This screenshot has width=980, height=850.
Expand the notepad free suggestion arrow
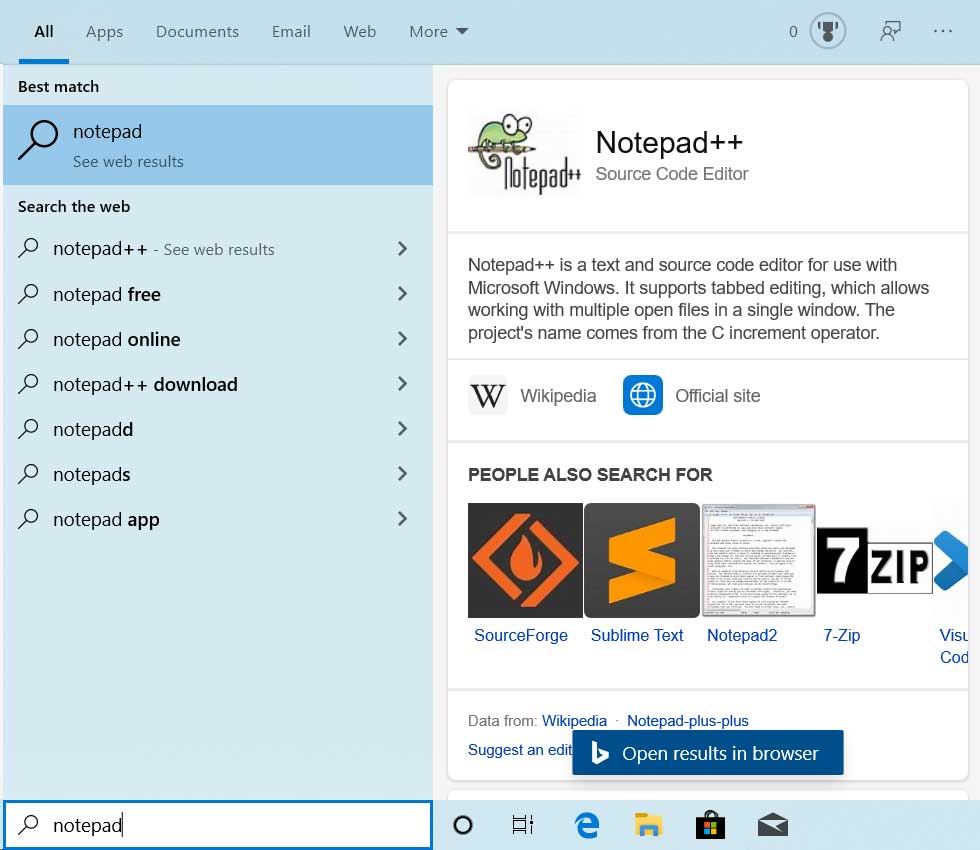pyautogui.click(x=402, y=294)
